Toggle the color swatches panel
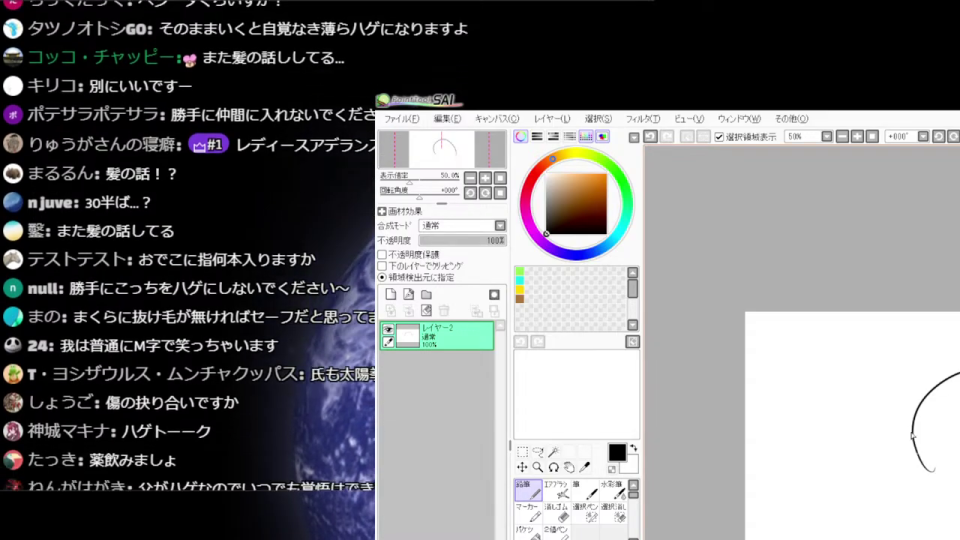Image resolution: width=960 pixels, height=540 pixels. coord(587,137)
